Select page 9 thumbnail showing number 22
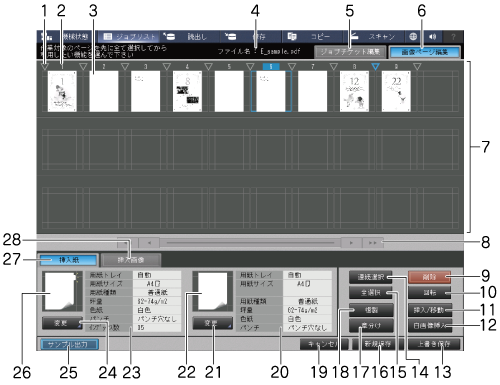This screenshot has width=500, height=385. coord(396,91)
